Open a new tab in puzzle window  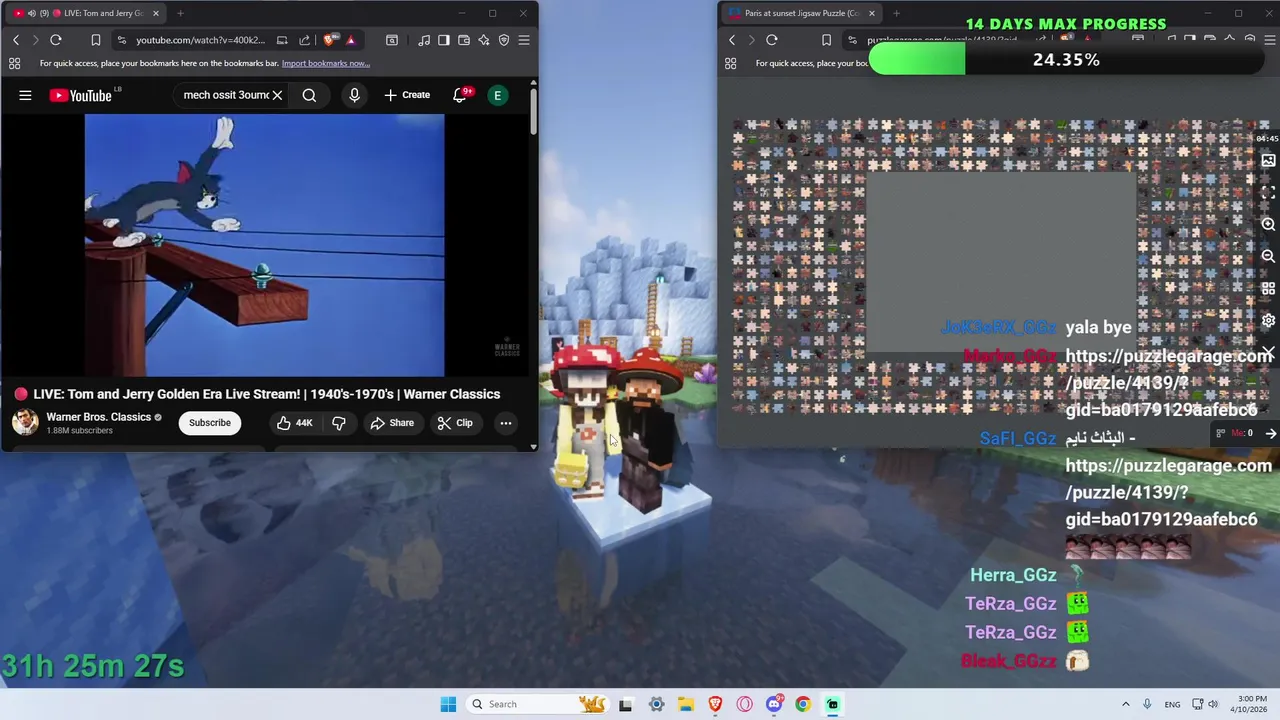point(896,13)
